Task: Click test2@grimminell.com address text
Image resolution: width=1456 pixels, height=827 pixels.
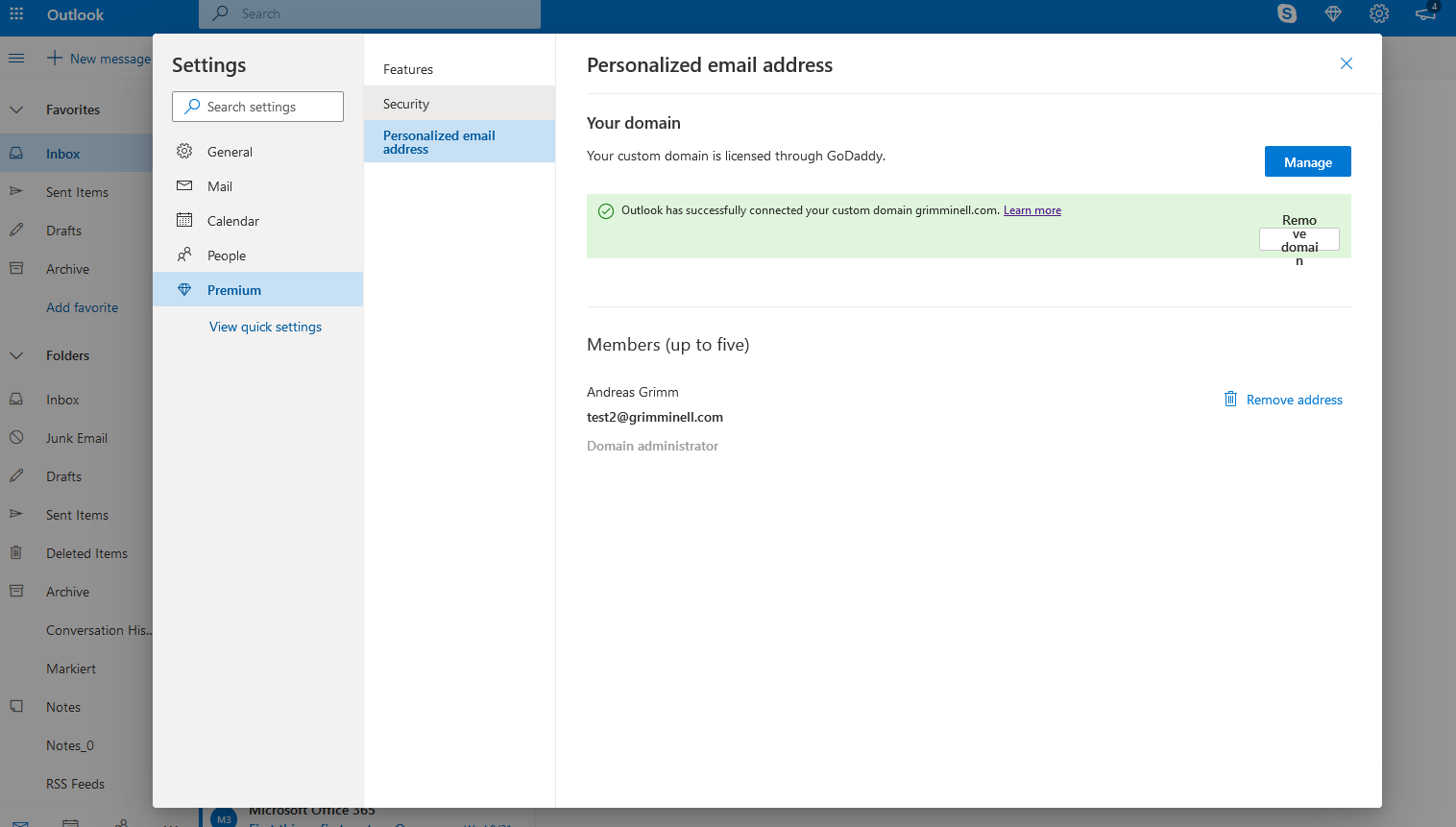Action: [655, 417]
